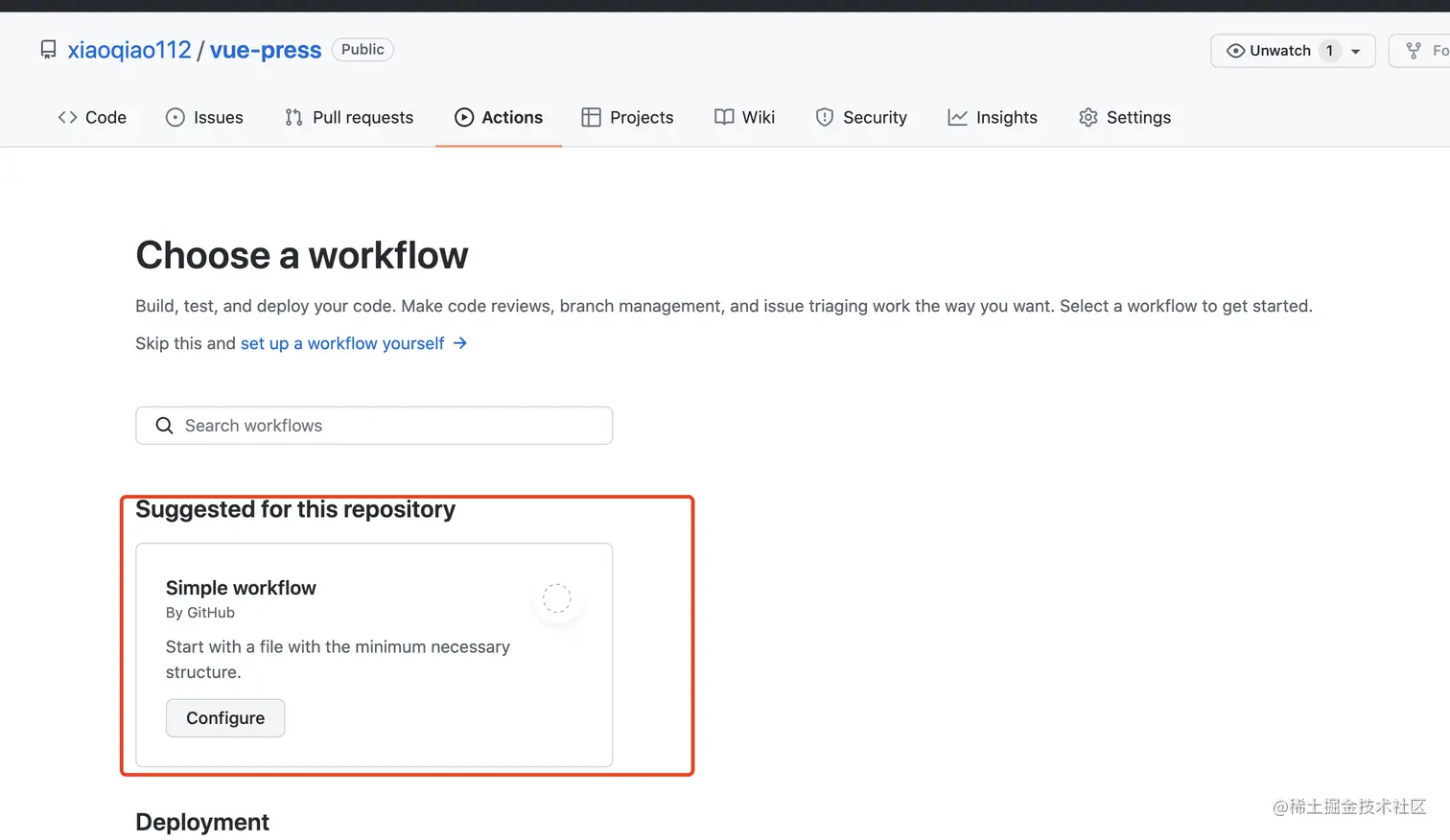
Task: Click the Projects table icon
Action: pos(591,117)
